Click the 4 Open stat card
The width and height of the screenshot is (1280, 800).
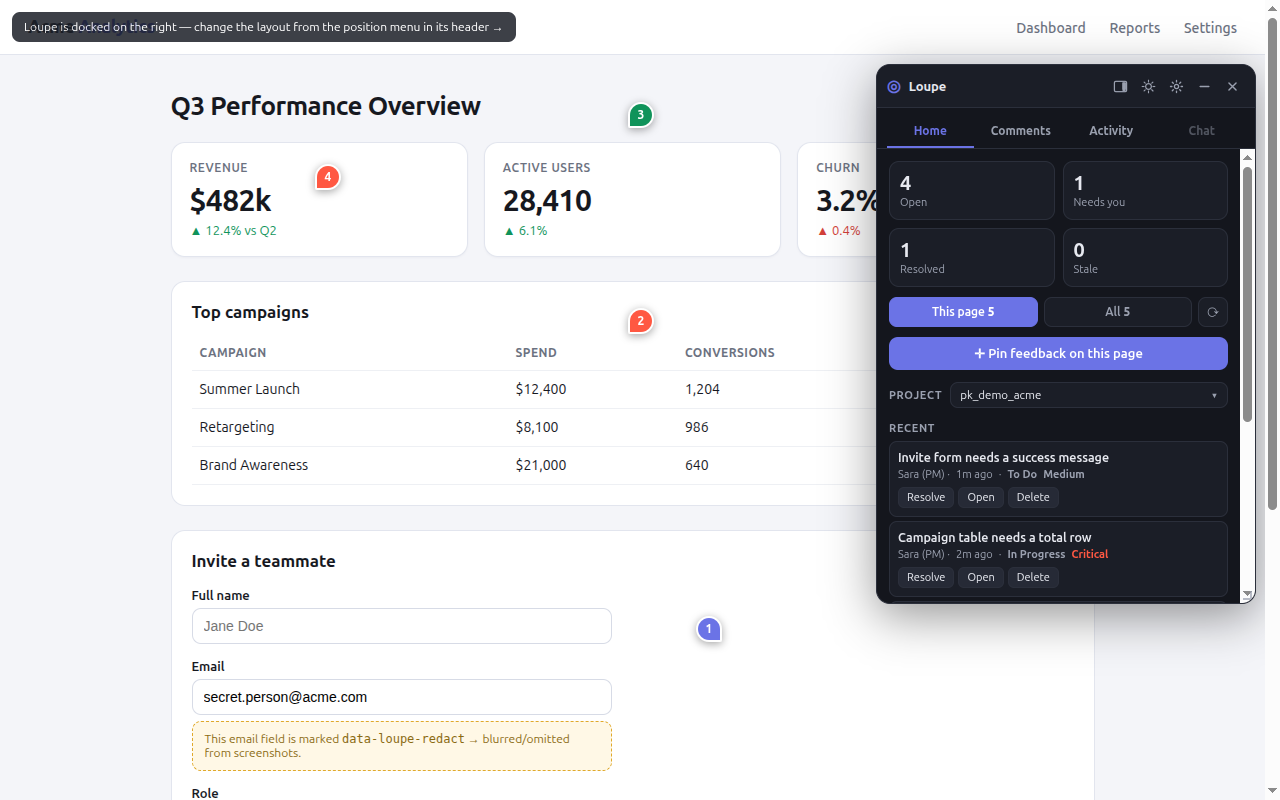click(972, 191)
